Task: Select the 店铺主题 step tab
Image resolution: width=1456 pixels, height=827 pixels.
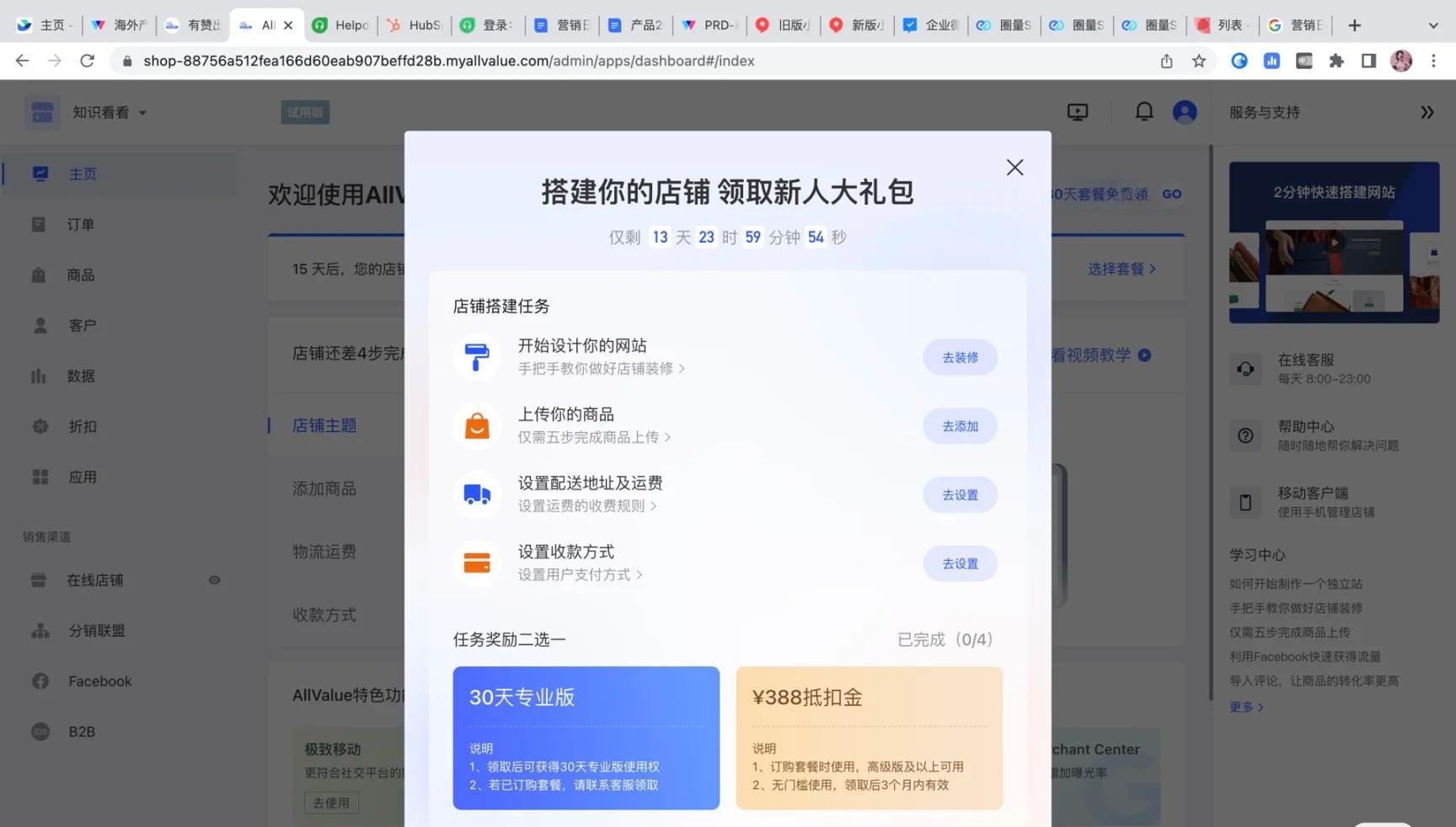Action: [x=324, y=426]
